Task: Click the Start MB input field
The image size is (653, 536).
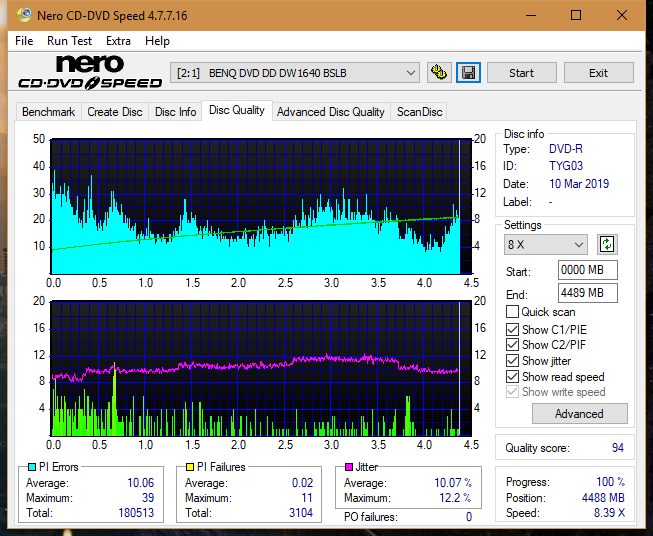Action: pos(587,270)
